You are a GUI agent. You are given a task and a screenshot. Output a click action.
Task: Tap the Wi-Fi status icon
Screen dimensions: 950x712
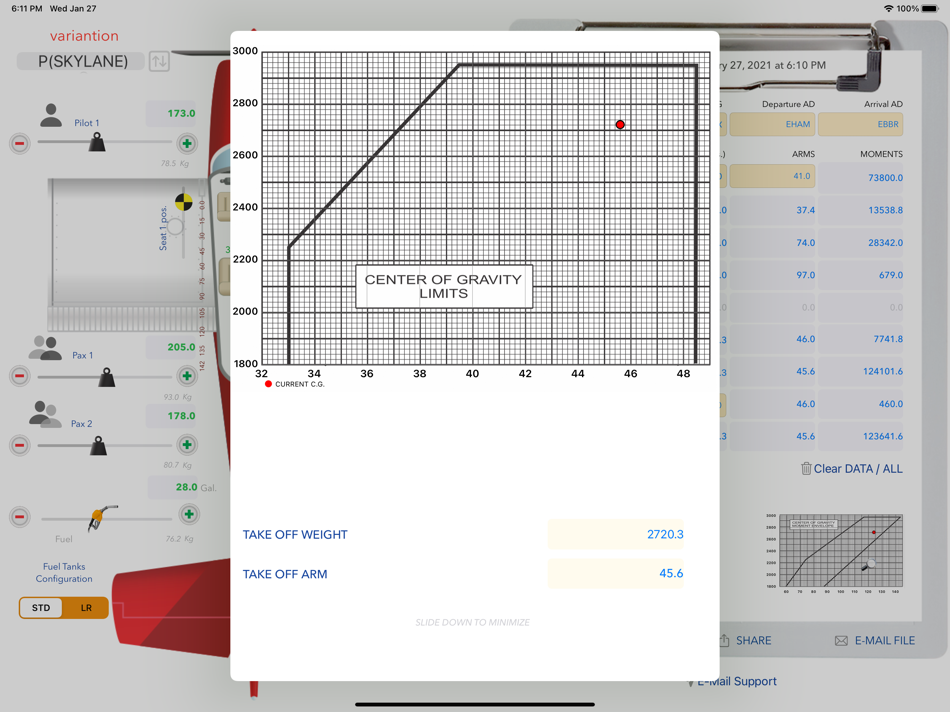(x=889, y=8)
